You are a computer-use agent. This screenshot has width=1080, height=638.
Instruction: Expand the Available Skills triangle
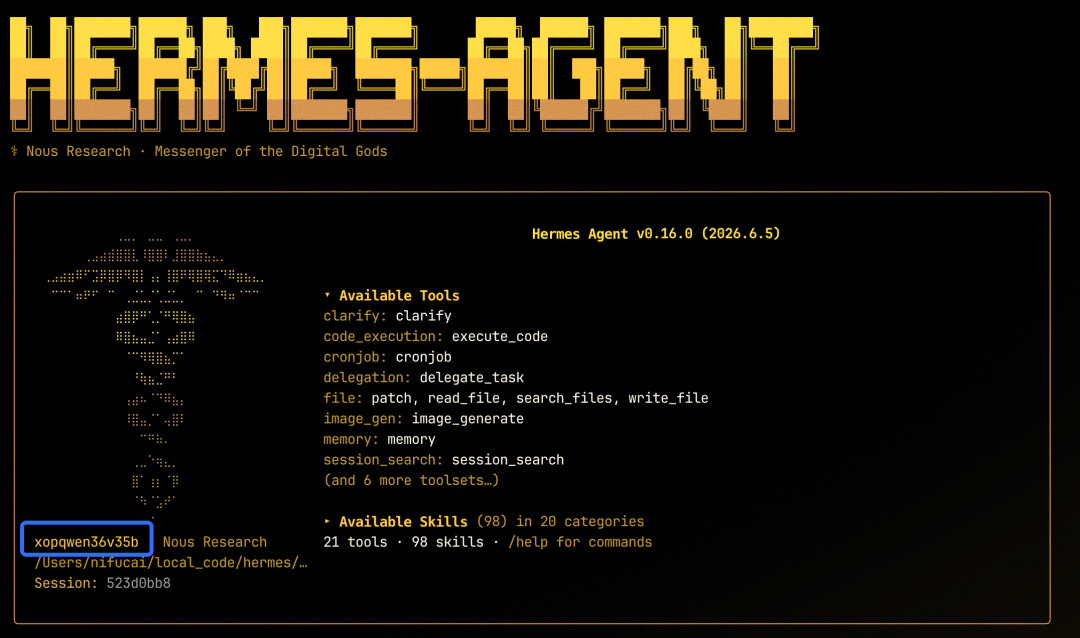pos(327,521)
